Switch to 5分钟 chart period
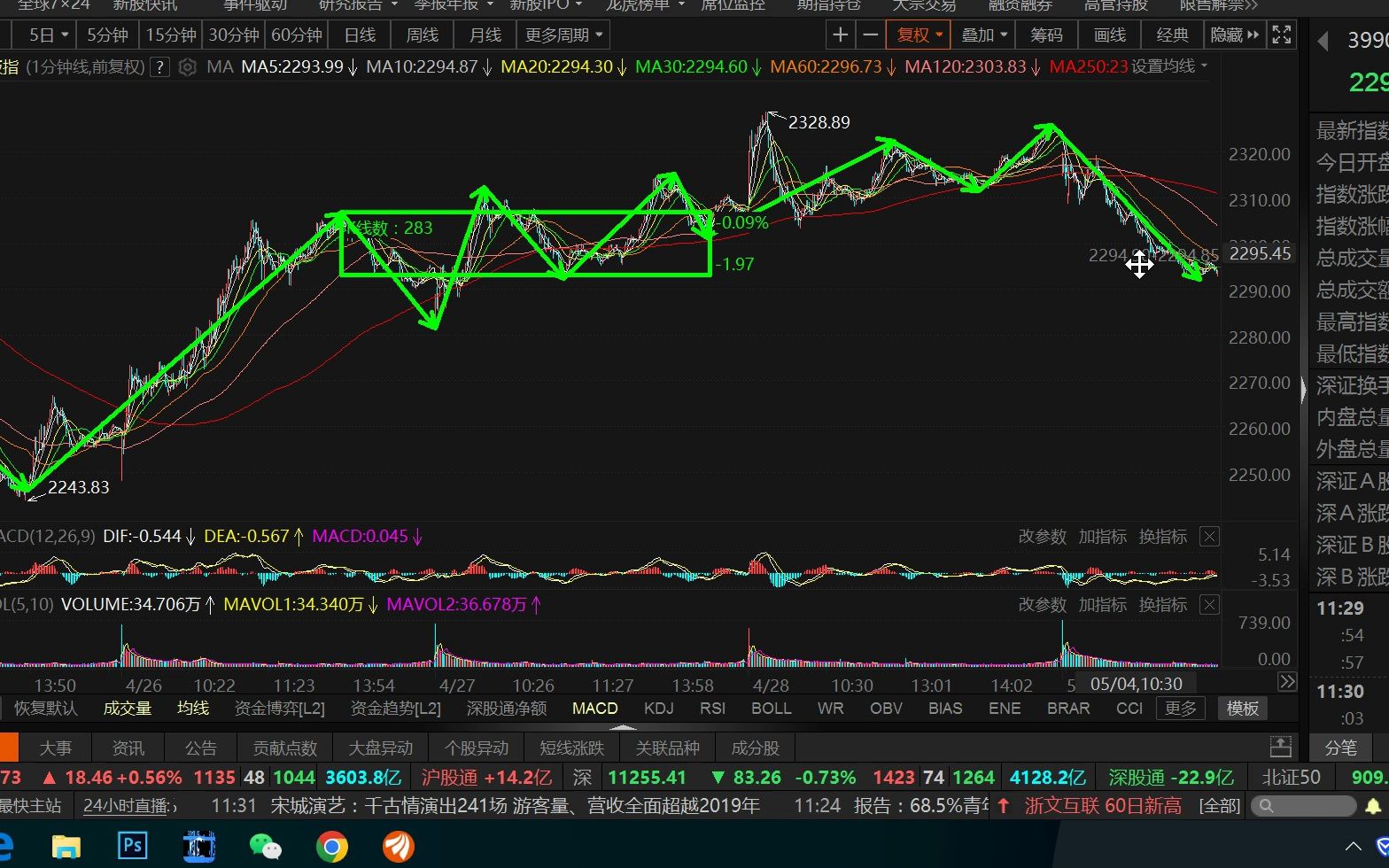The height and width of the screenshot is (868, 1389). 107,35
